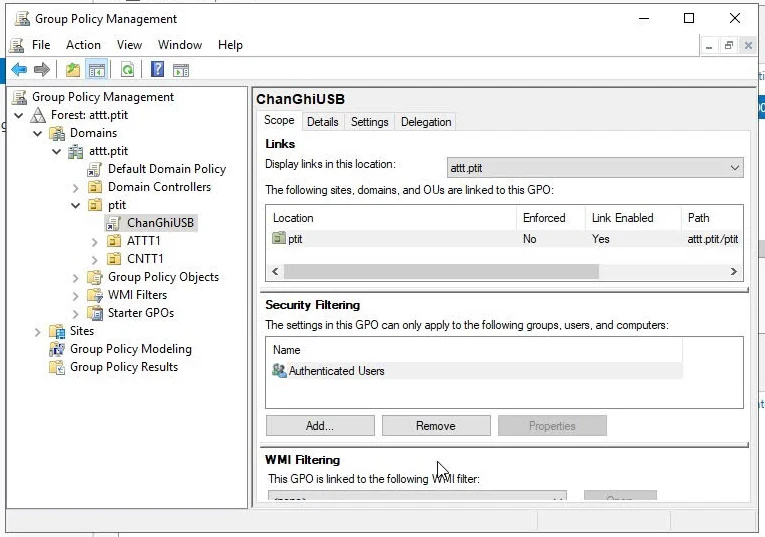
Task: Click the inner MDI minimize button
Action: (709, 45)
